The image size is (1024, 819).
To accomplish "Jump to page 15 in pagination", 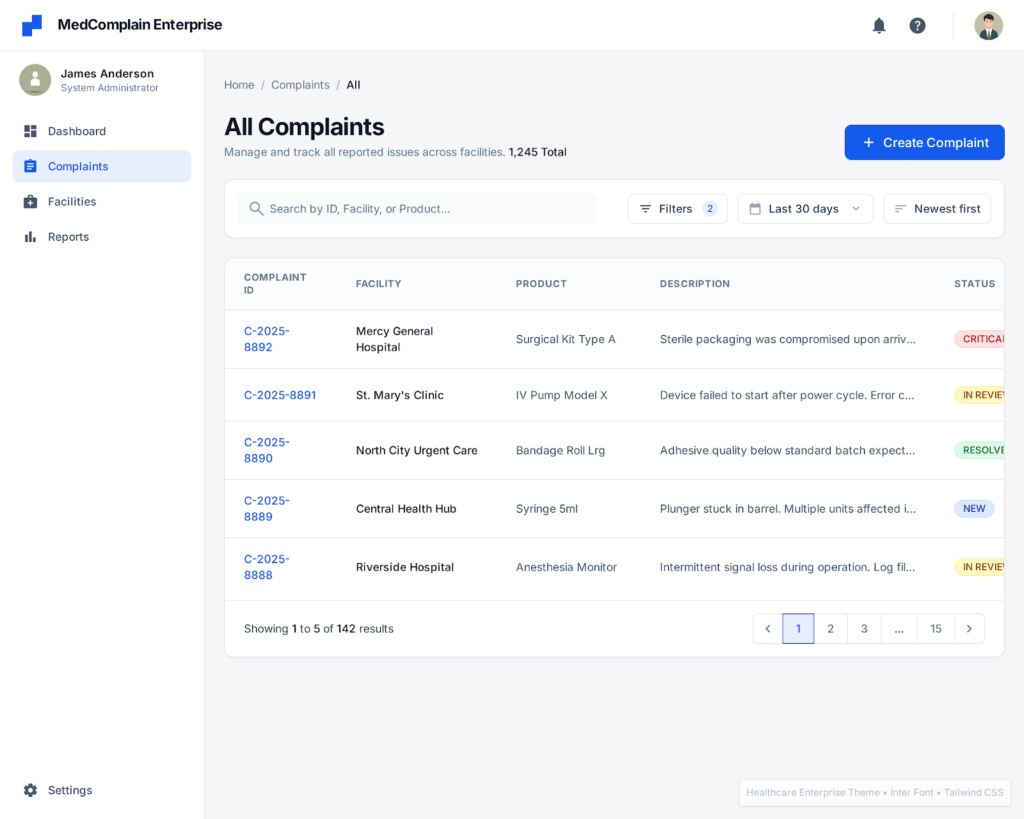I will pyautogui.click(x=935, y=629).
